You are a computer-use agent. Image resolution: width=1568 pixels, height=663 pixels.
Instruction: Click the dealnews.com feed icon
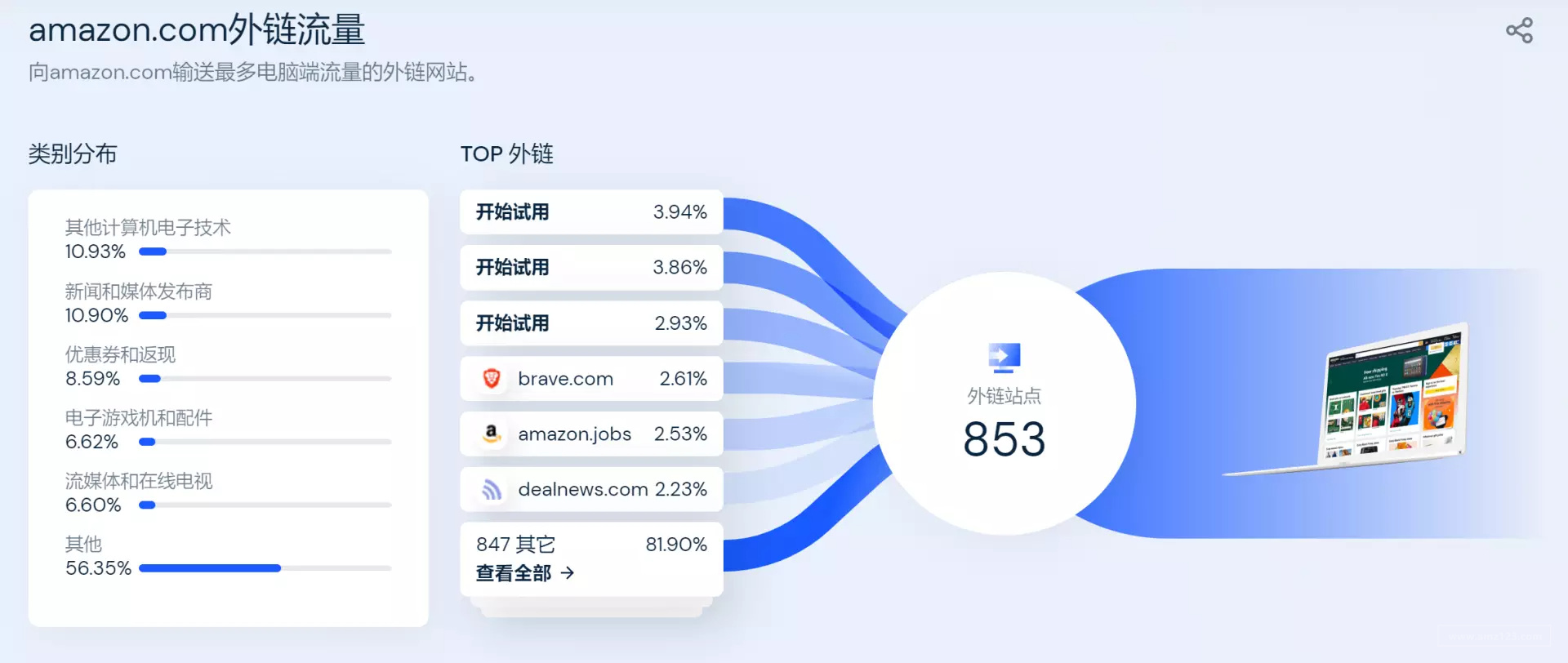492,489
